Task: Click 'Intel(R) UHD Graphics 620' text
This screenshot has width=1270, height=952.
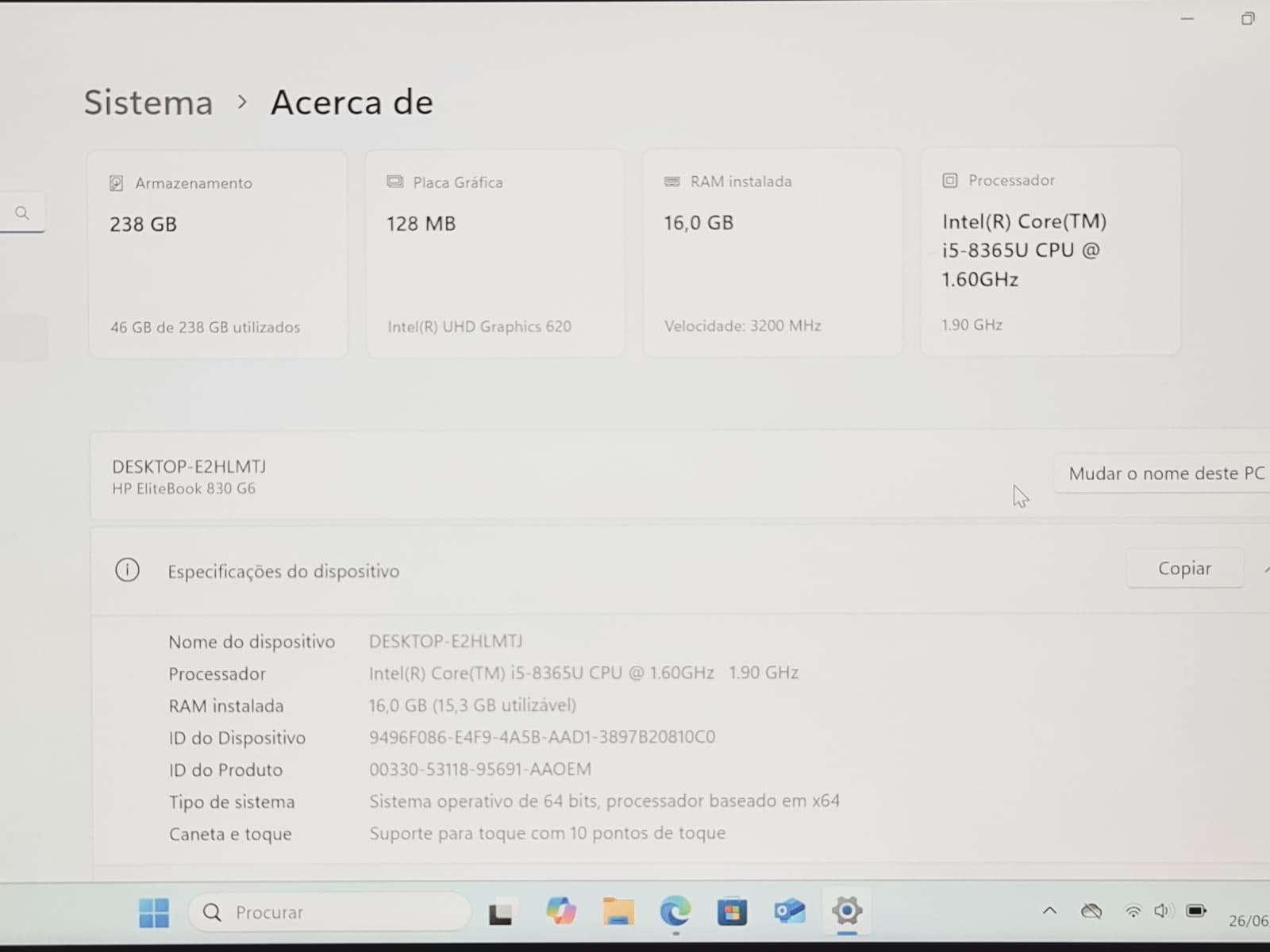Action: pyautogui.click(x=479, y=326)
